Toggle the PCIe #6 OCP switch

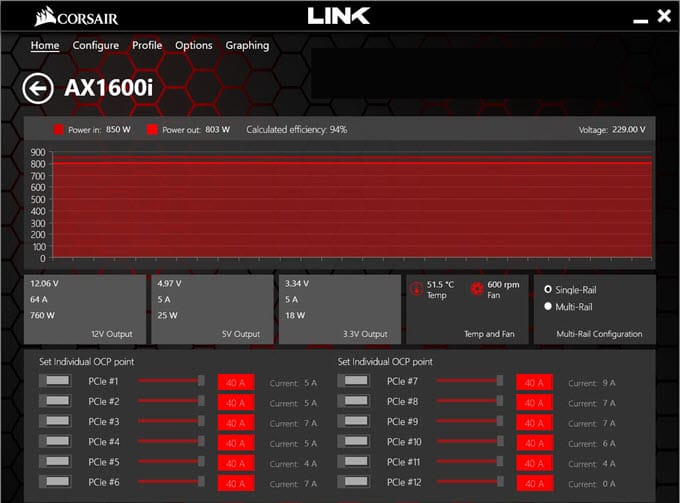(55, 481)
